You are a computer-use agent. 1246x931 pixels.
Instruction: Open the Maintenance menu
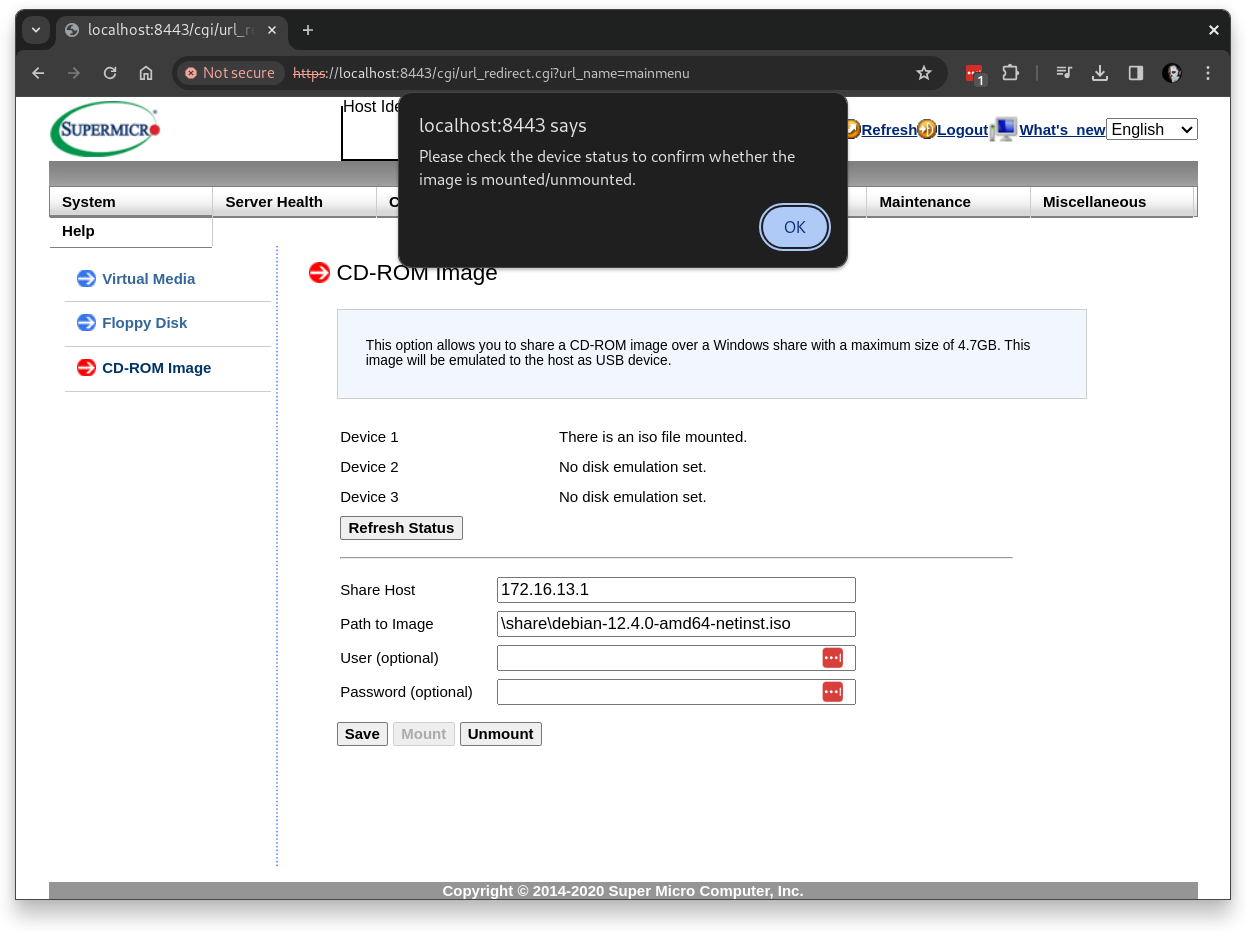[x=925, y=202]
